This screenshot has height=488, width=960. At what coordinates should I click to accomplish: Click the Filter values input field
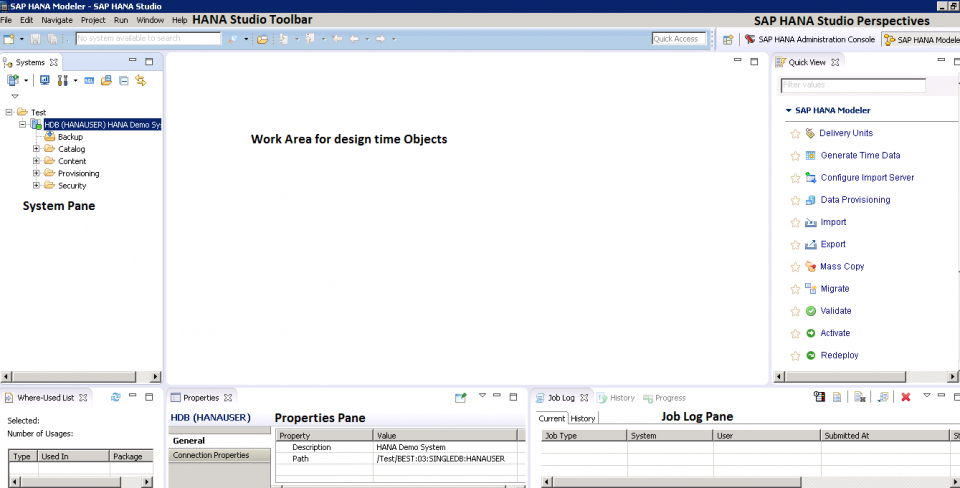click(x=852, y=86)
